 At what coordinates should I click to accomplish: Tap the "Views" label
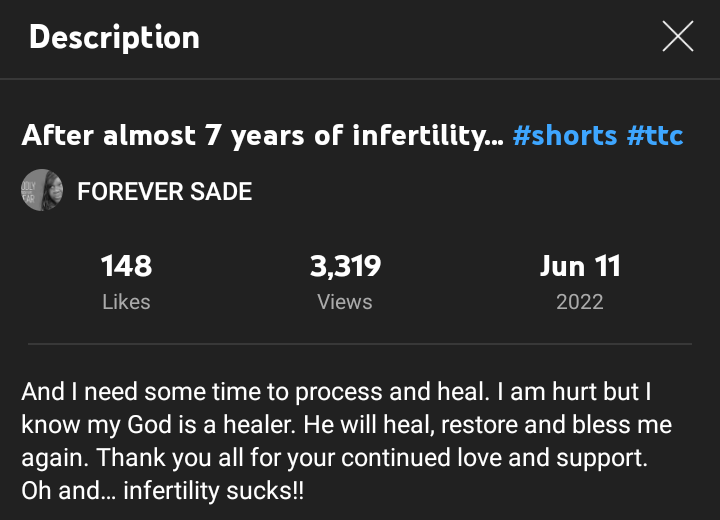point(345,301)
